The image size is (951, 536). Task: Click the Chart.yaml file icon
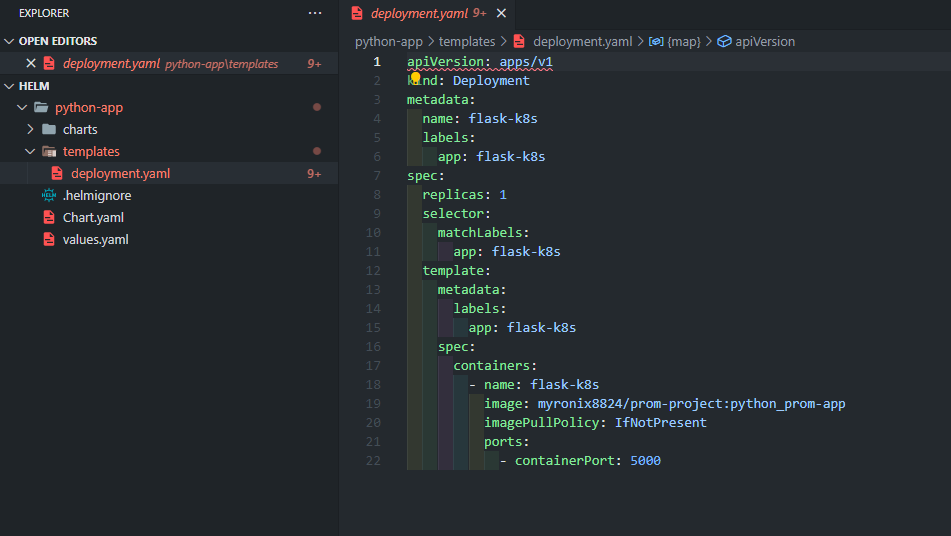(x=48, y=217)
